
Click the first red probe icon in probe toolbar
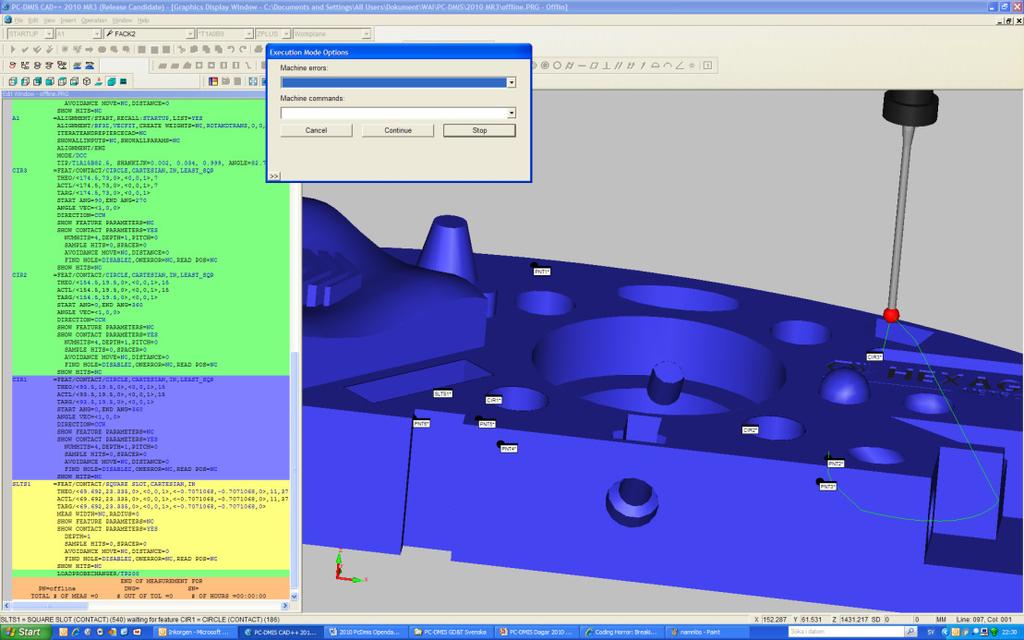pyautogui.click(x=12, y=65)
